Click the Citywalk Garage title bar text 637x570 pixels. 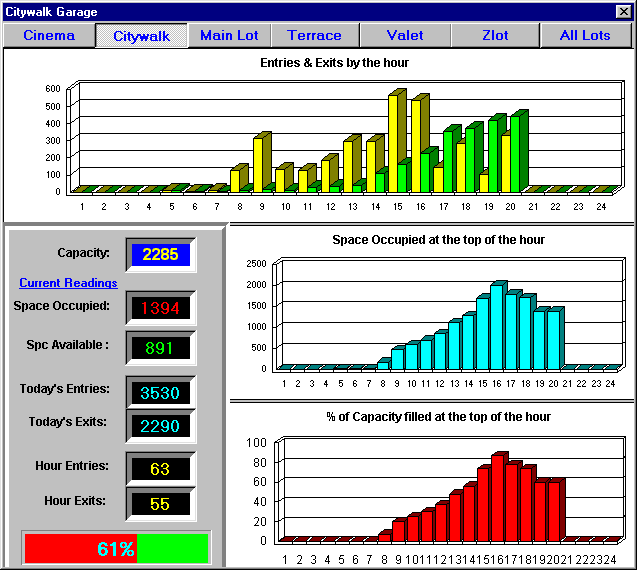click(x=51, y=12)
